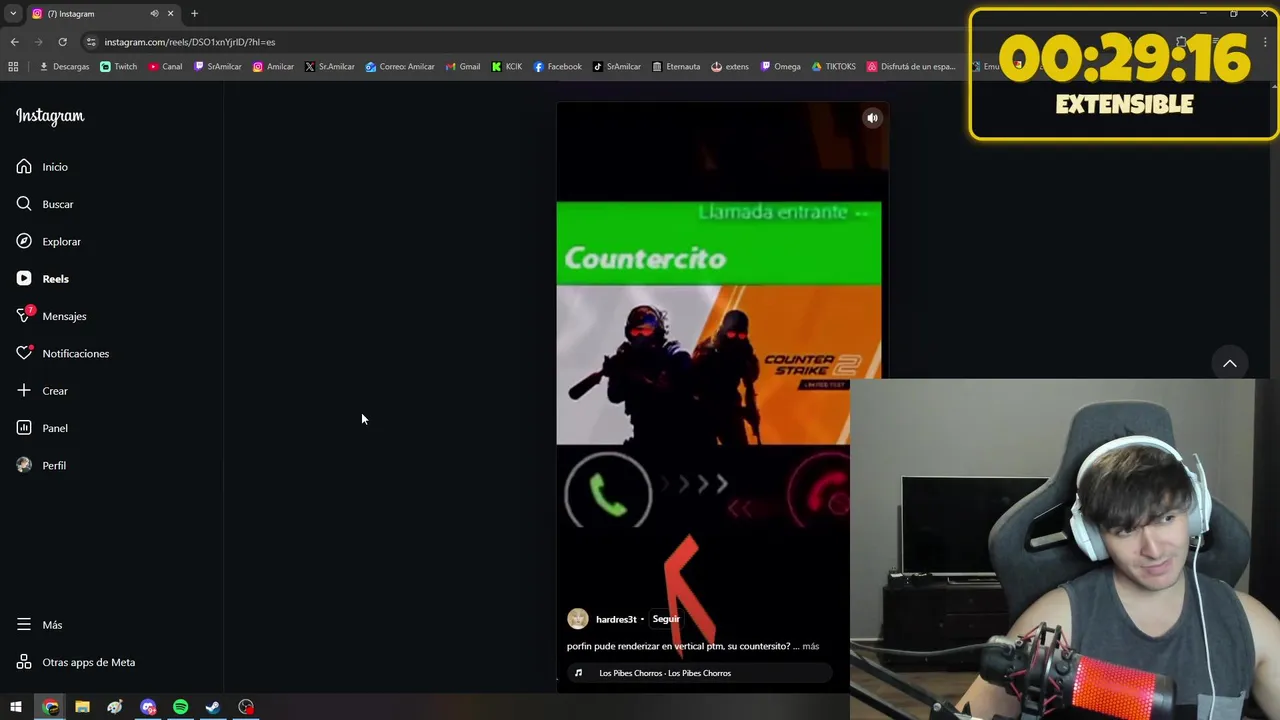Expand the caption with más
The image size is (1280, 720).
point(810,646)
